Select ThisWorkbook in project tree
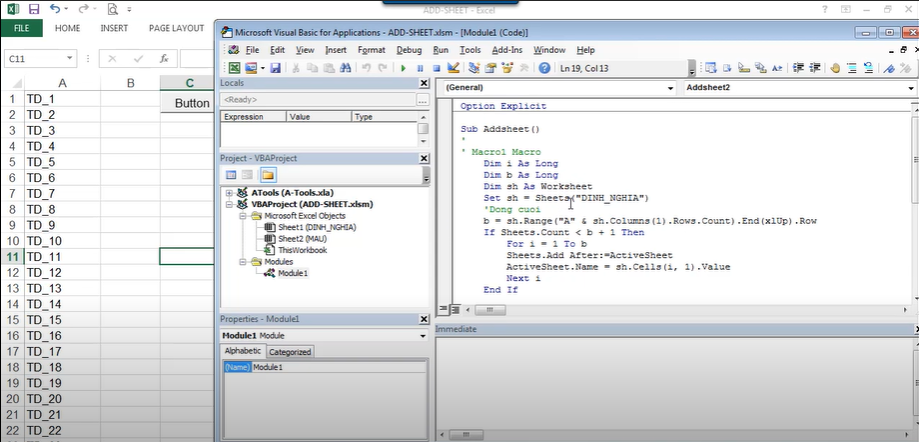Image resolution: width=919 pixels, height=442 pixels. click(x=302, y=250)
